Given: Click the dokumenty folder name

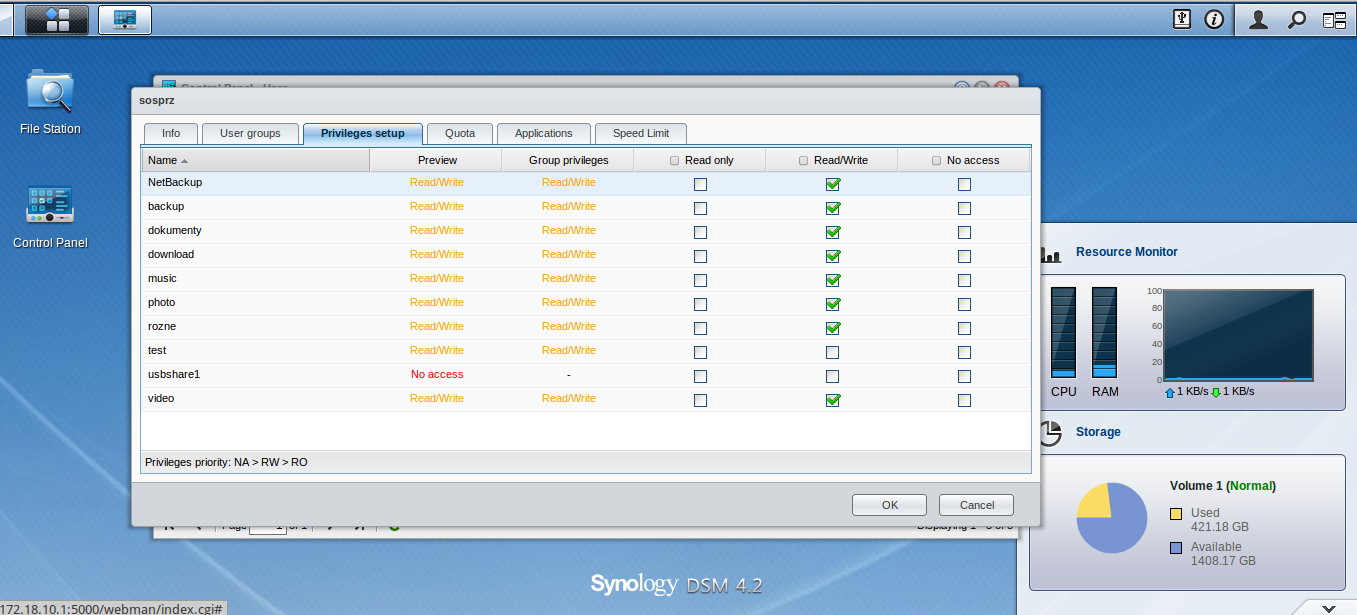Looking at the screenshot, I should (x=175, y=231).
